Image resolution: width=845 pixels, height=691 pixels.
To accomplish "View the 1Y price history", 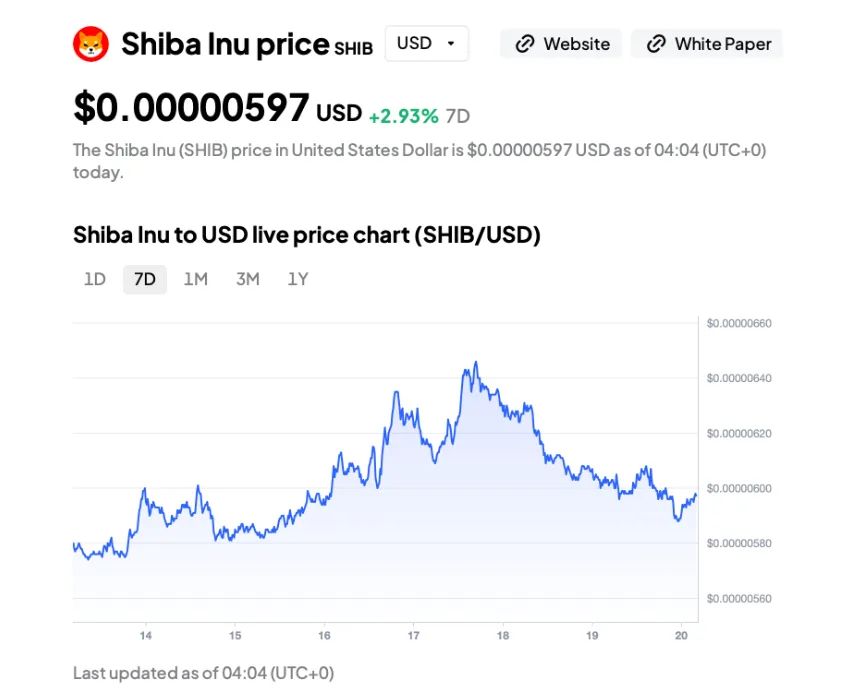I will pos(298,279).
